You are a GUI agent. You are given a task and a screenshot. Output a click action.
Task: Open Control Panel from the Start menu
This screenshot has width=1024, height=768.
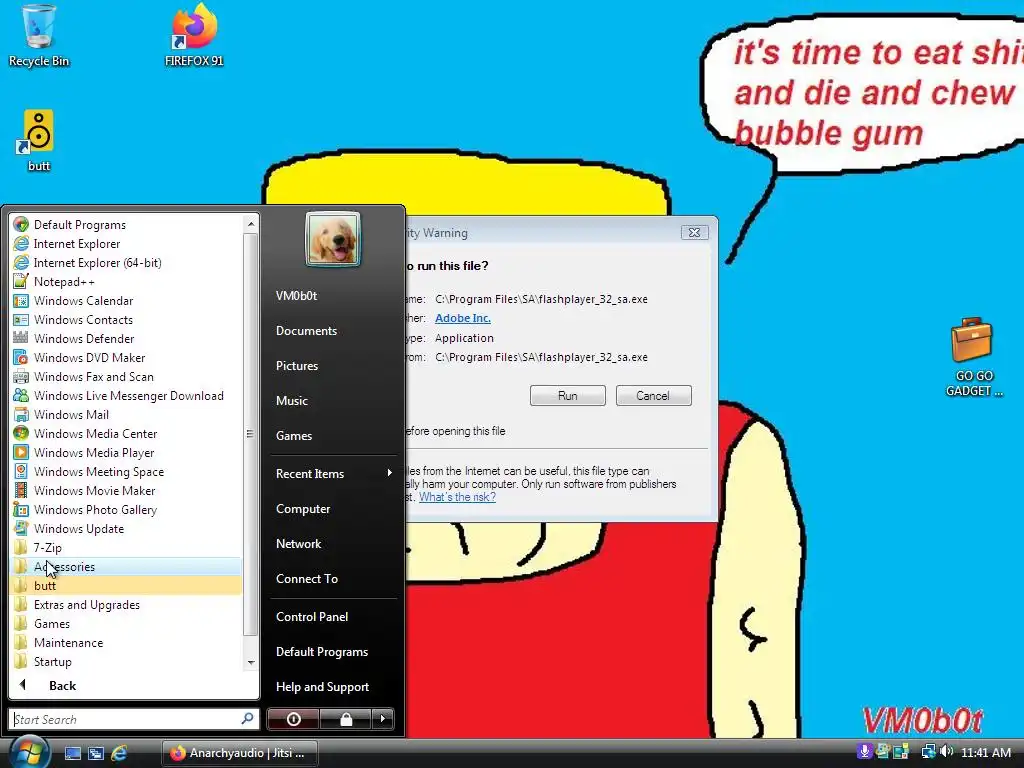pos(333,616)
